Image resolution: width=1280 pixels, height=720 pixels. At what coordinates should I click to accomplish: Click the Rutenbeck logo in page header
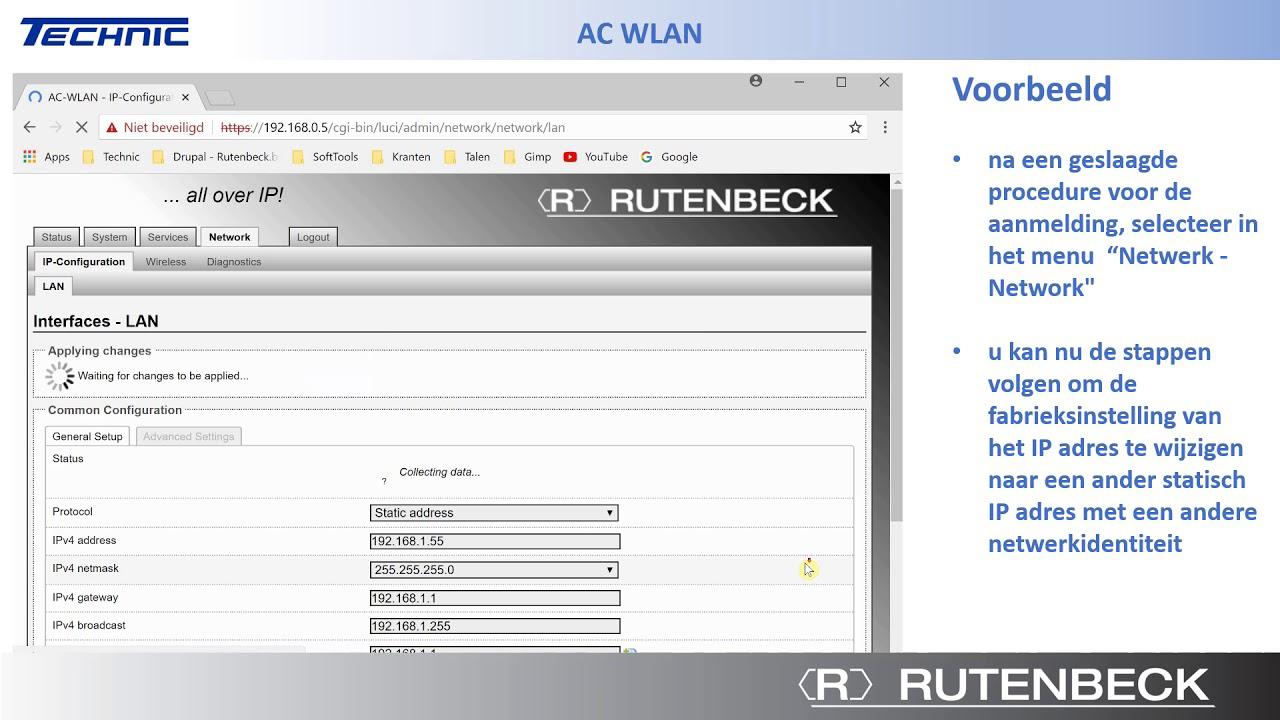pos(686,201)
